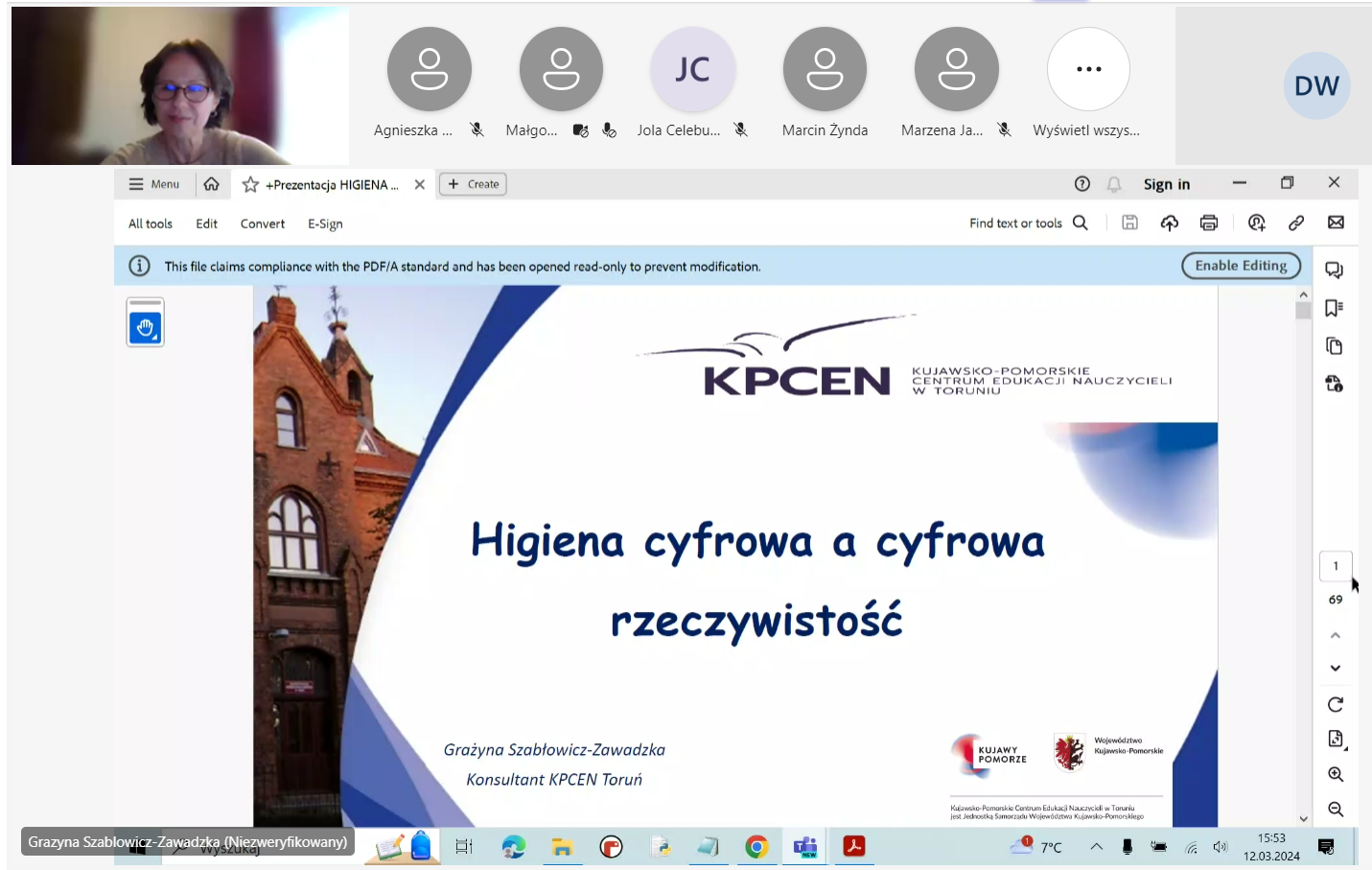
Task: Open Google Chrome from taskbar
Action: click(756, 847)
